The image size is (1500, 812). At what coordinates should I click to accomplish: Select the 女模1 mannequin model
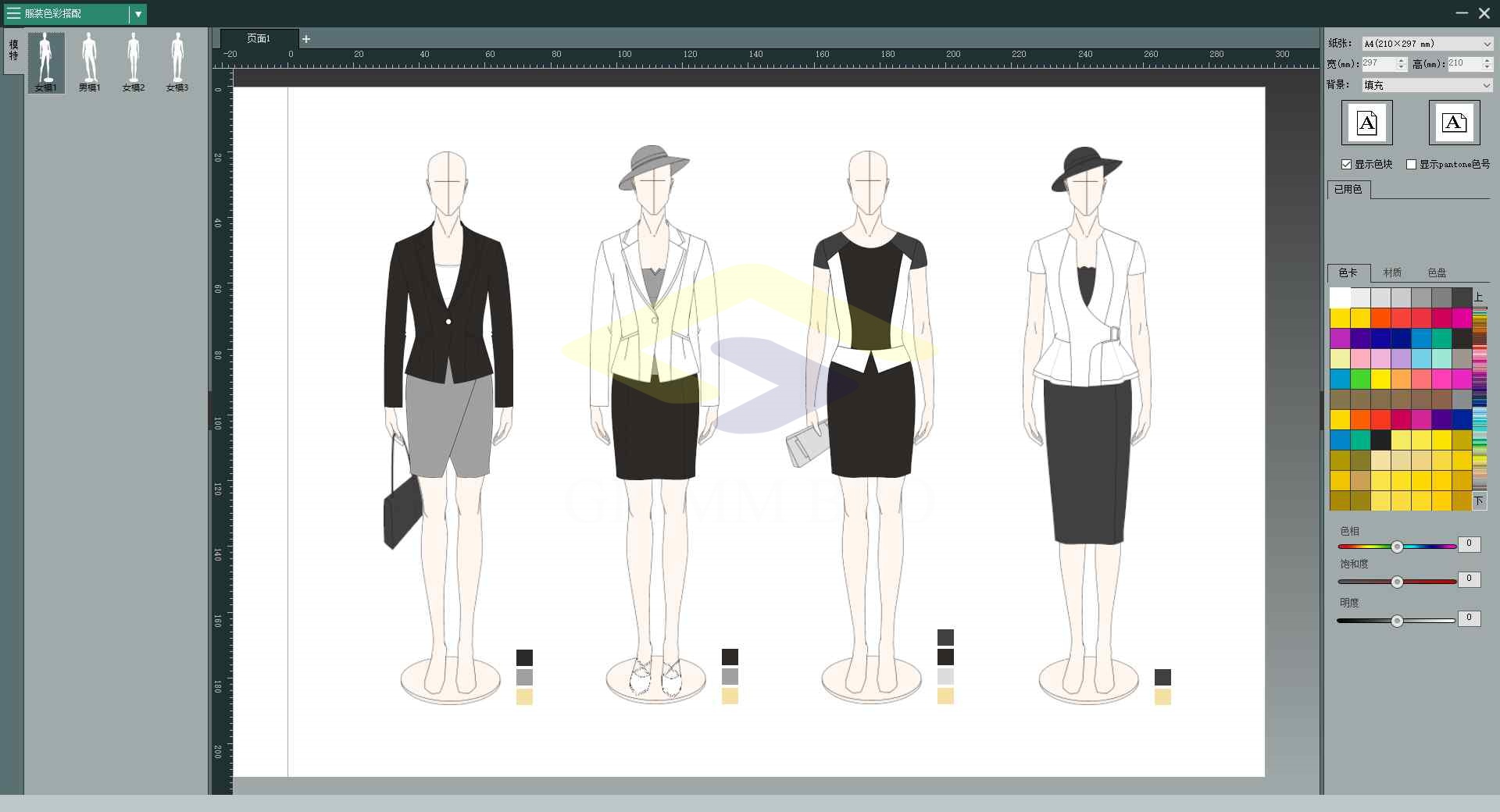click(46, 62)
